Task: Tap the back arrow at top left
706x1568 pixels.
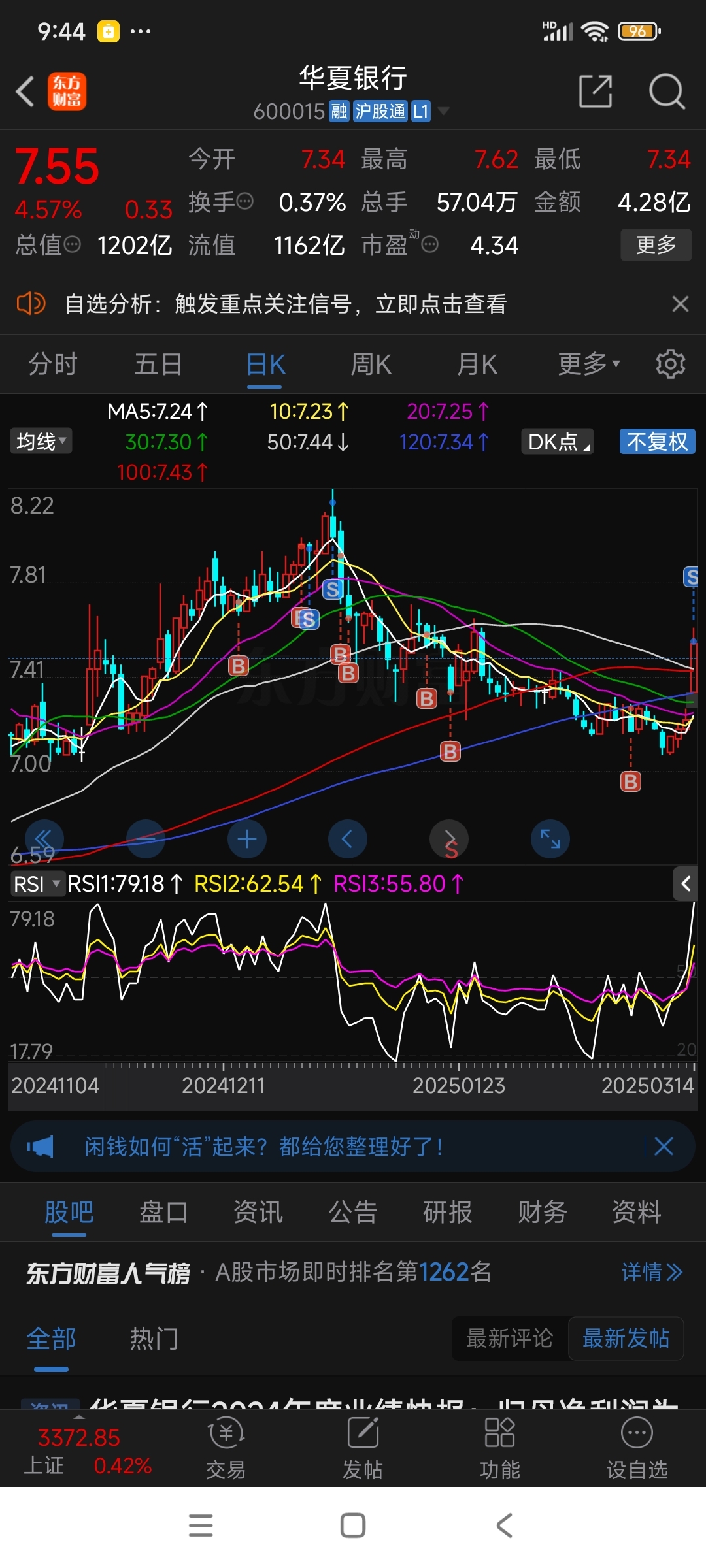Action: [25, 91]
